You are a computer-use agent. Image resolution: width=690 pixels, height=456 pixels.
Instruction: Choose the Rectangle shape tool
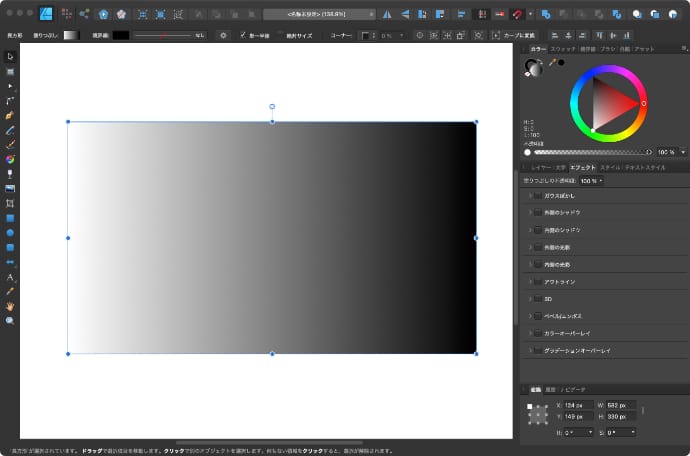(10, 217)
